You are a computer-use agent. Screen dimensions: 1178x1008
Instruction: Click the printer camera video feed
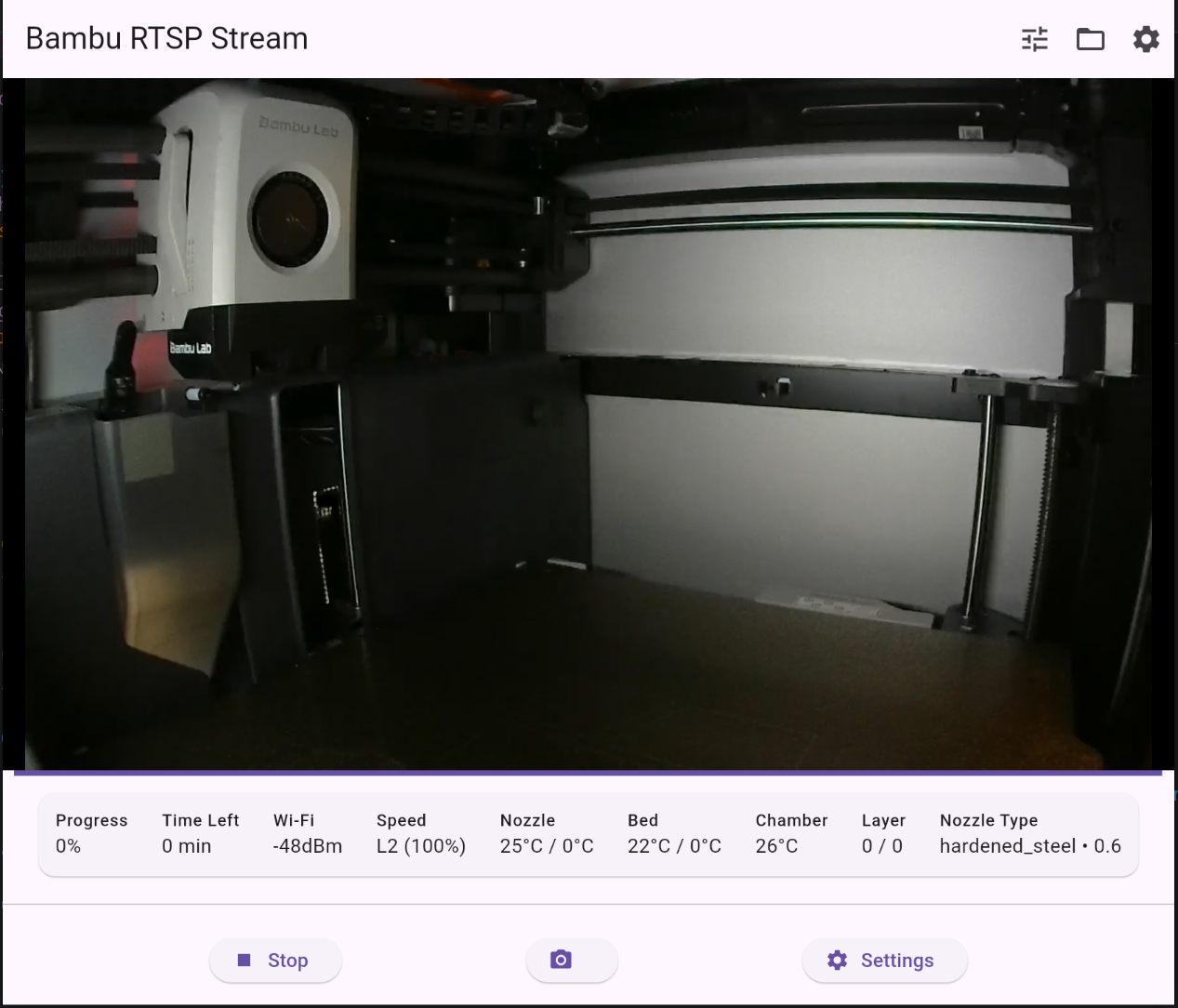(588, 423)
